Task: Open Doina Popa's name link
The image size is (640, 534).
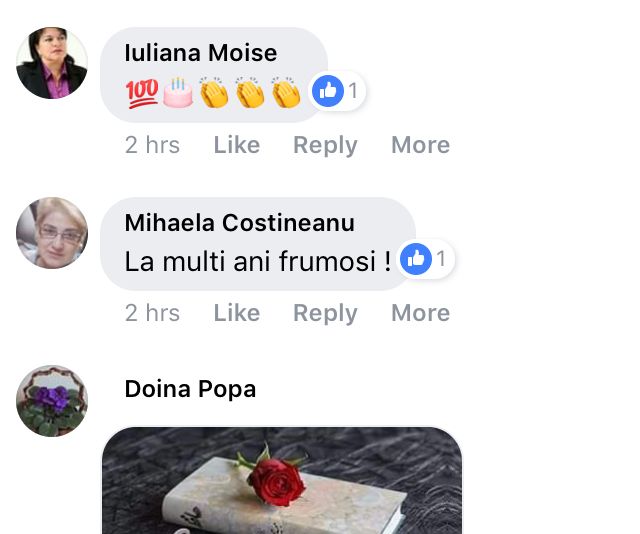Action: coord(190,389)
